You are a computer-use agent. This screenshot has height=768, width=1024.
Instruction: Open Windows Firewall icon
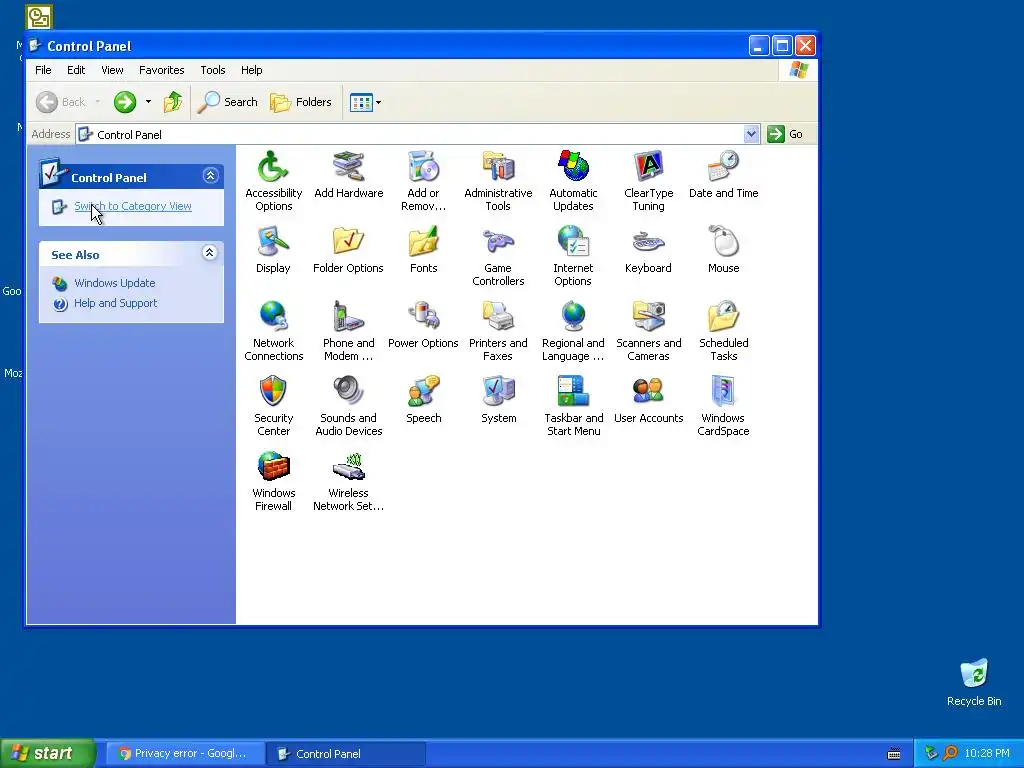273,468
